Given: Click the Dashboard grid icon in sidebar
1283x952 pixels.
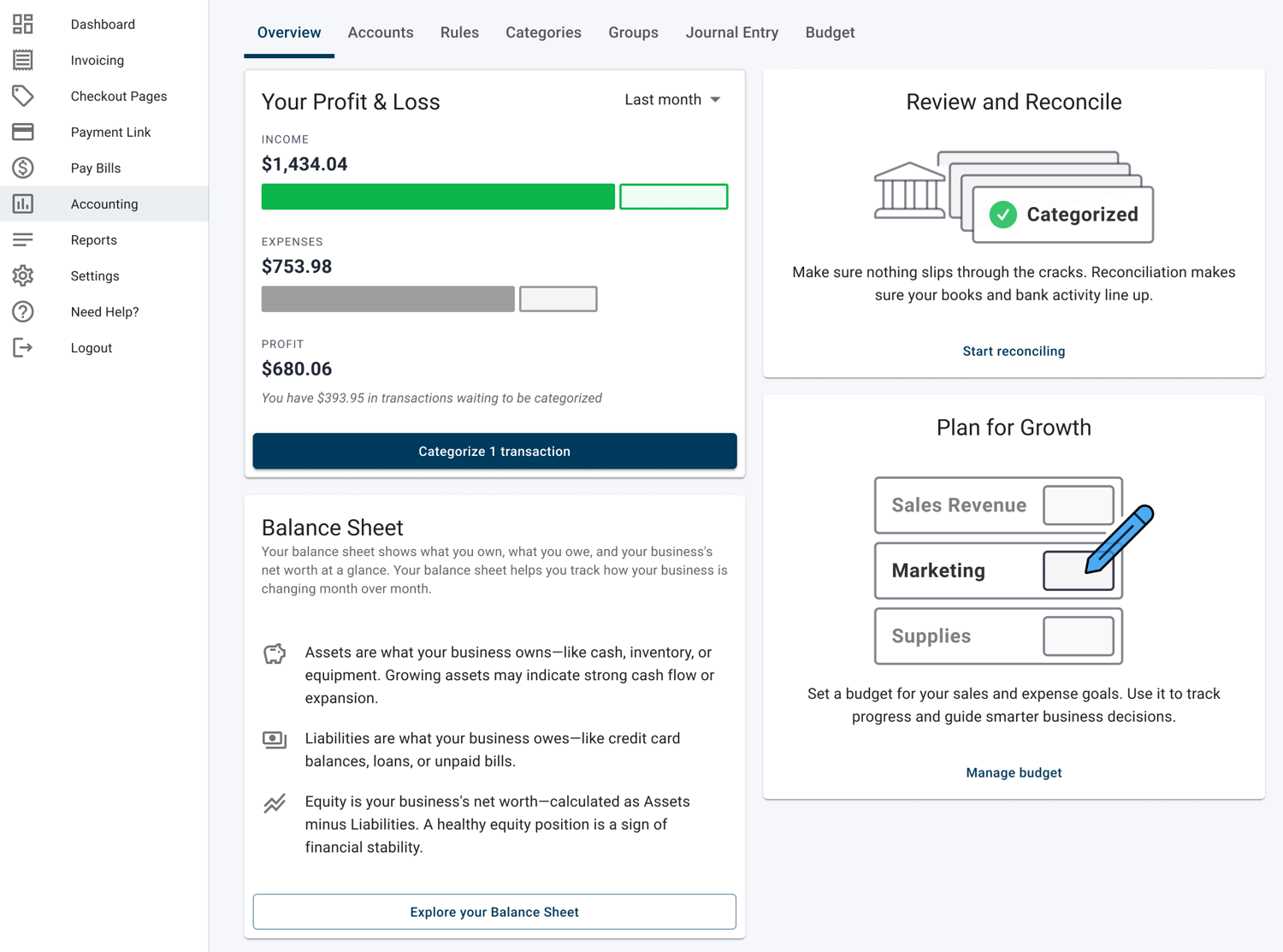Looking at the screenshot, I should click(x=23, y=24).
